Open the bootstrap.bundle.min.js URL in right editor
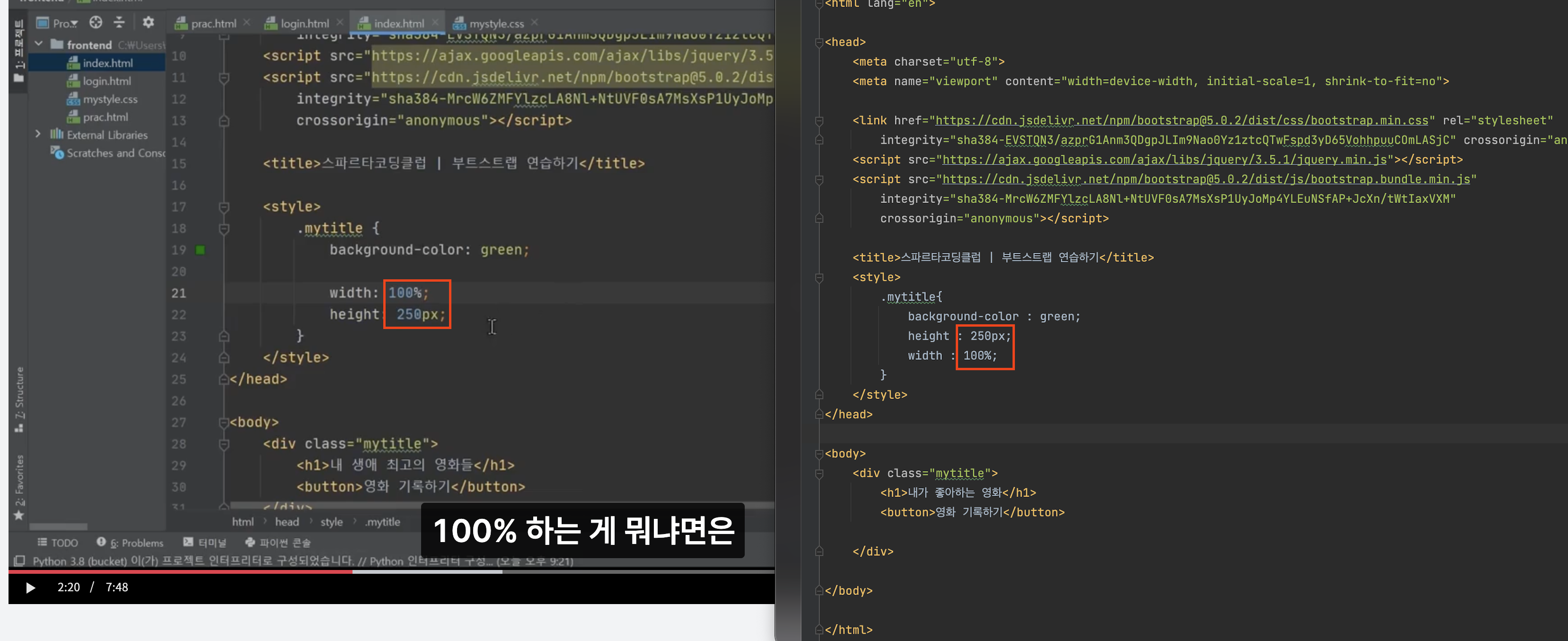 click(1207, 179)
